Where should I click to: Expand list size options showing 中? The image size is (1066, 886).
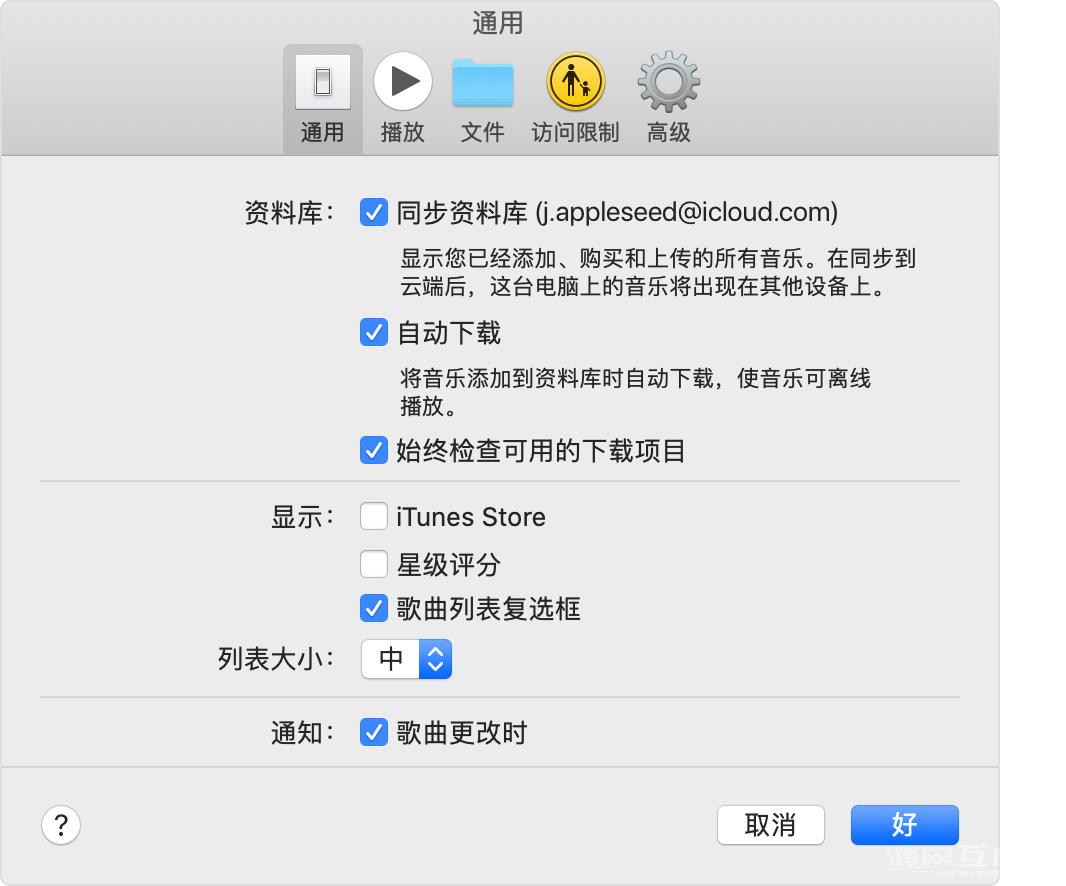(406, 659)
